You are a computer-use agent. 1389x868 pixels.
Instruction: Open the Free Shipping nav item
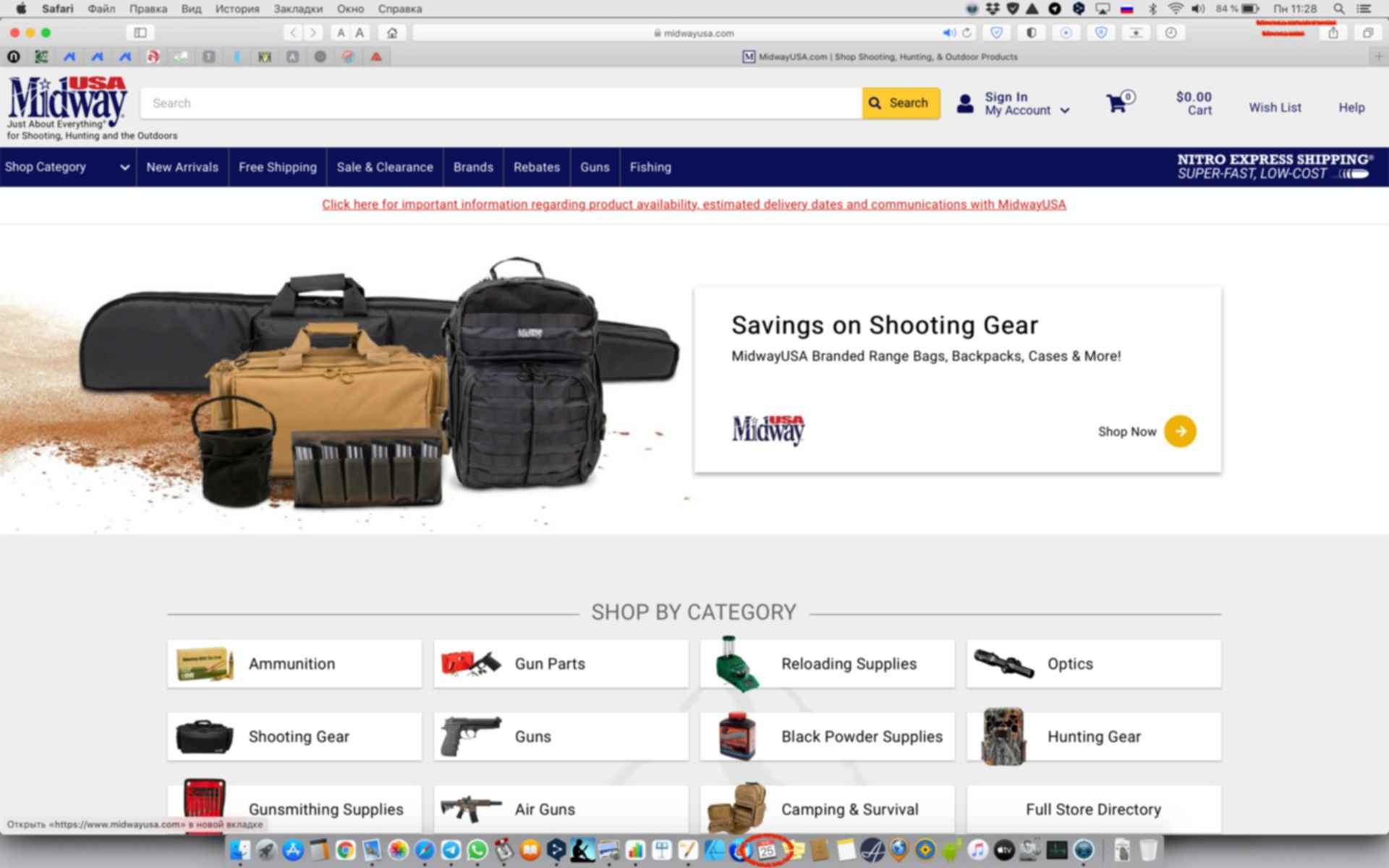(x=278, y=167)
